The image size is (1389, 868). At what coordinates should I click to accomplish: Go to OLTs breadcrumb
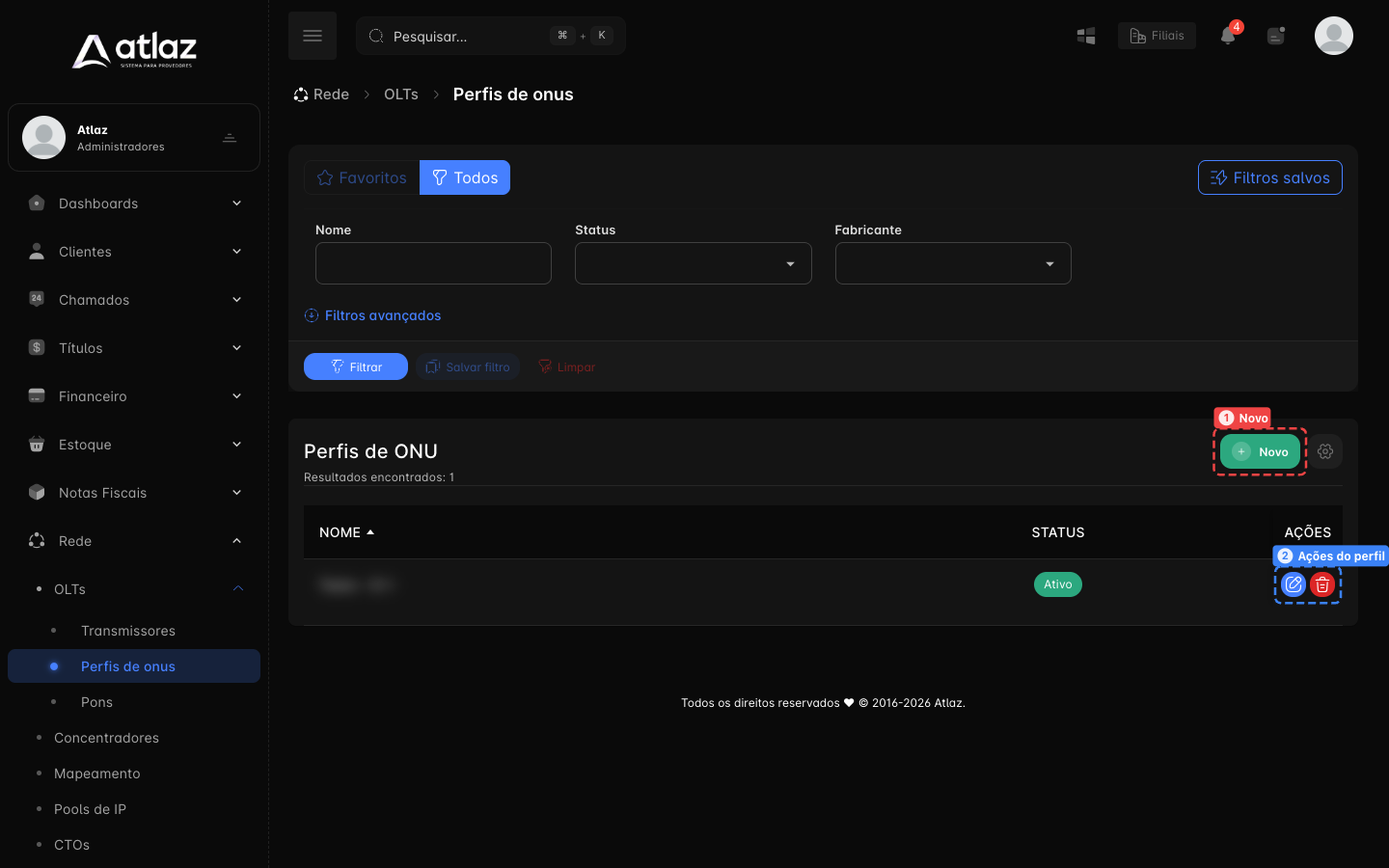[x=401, y=95]
